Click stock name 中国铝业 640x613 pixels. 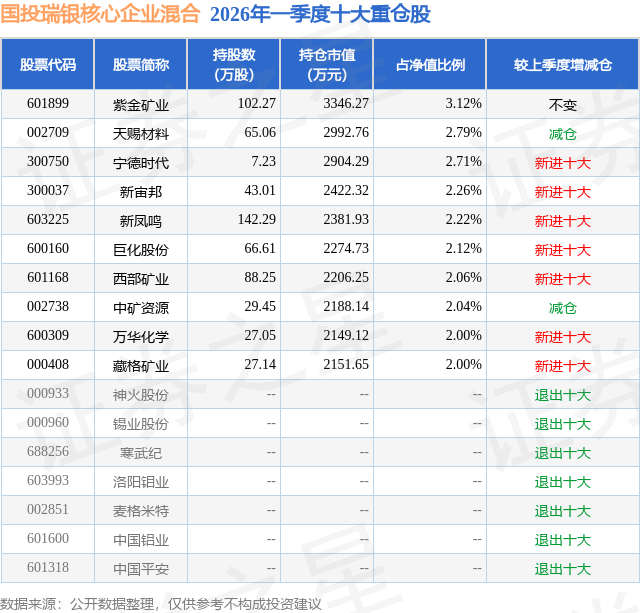141,539
